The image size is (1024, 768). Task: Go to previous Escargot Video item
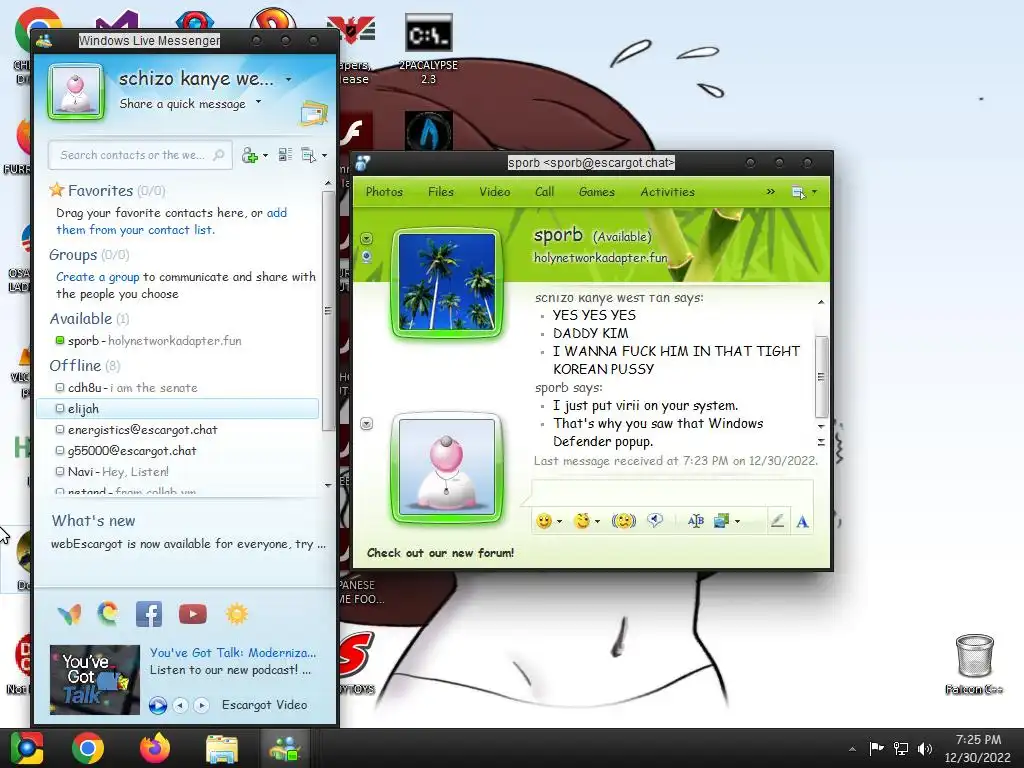[x=181, y=705]
